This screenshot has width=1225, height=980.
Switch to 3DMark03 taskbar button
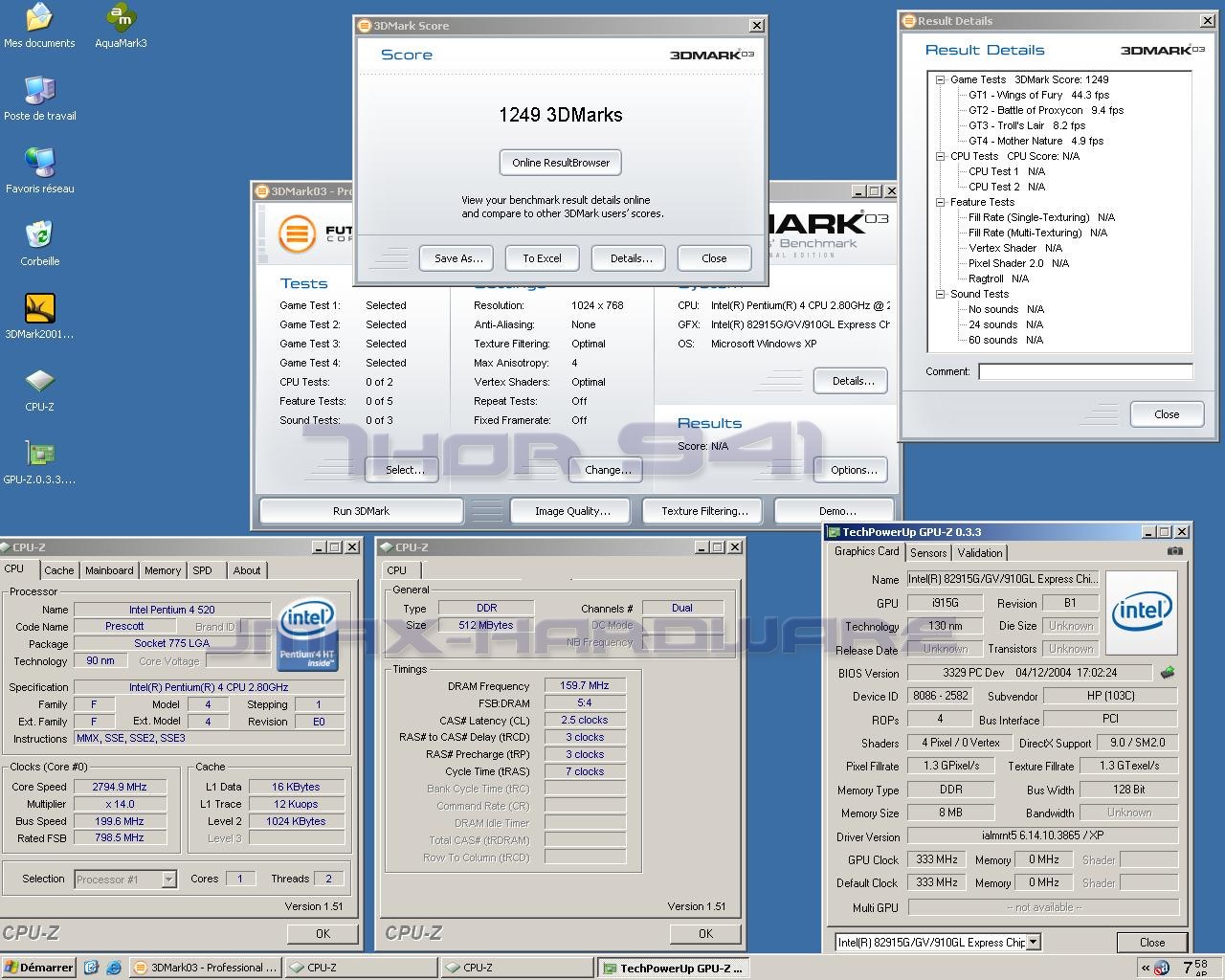(x=205, y=968)
